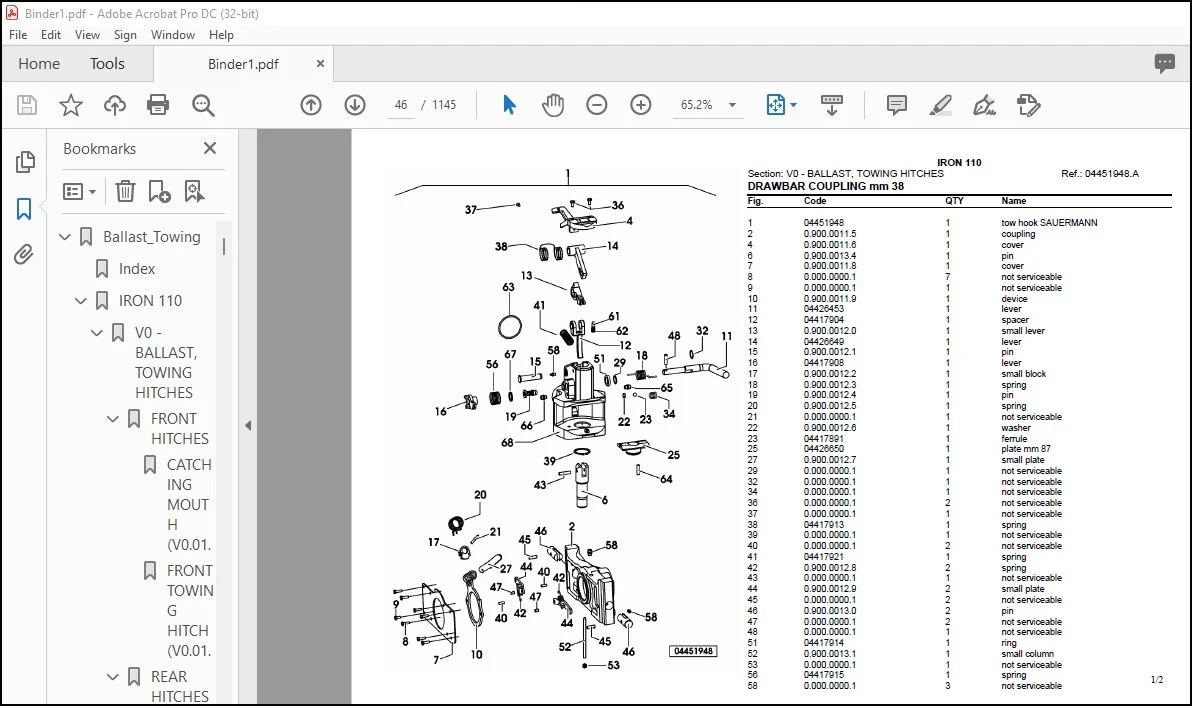Open the View menu

point(87,35)
